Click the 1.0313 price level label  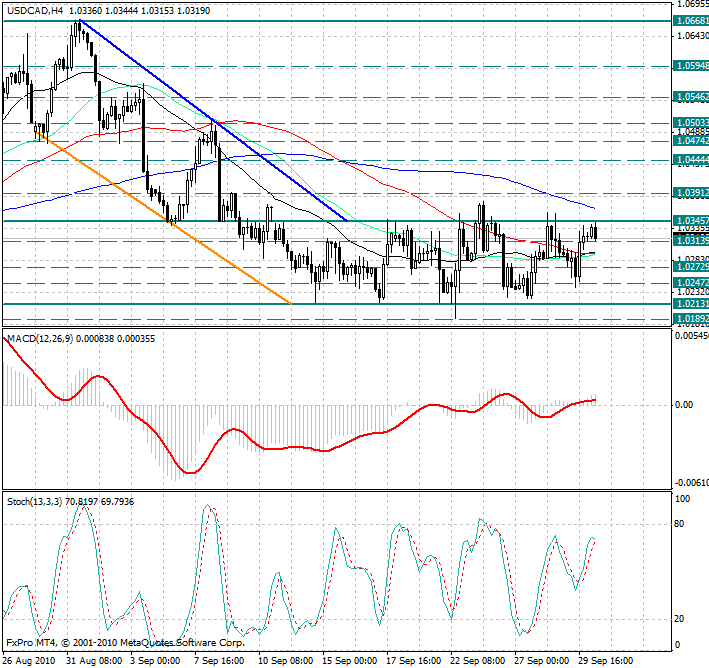coord(691,241)
